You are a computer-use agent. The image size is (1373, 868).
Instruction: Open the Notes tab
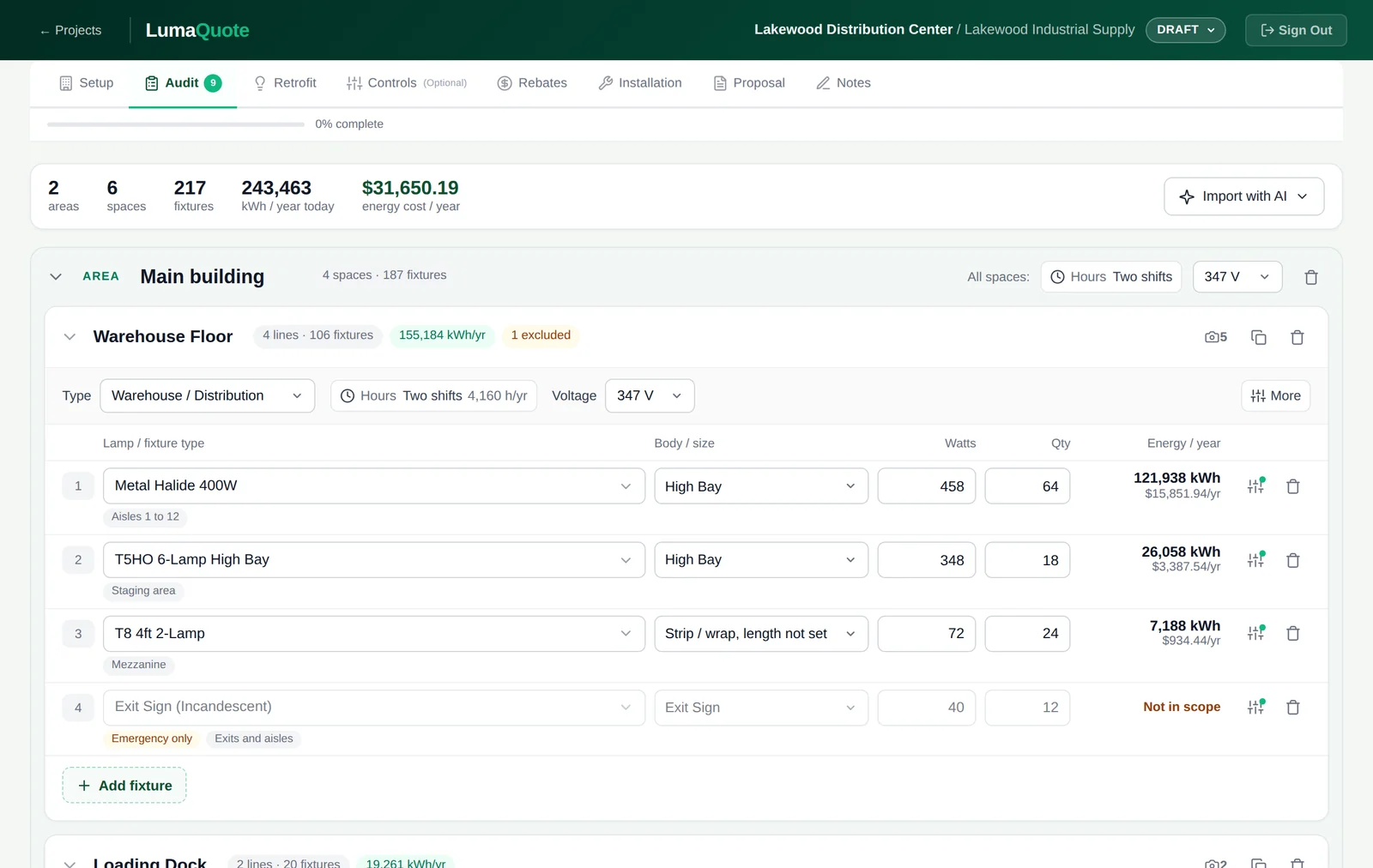pyautogui.click(x=843, y=83)
